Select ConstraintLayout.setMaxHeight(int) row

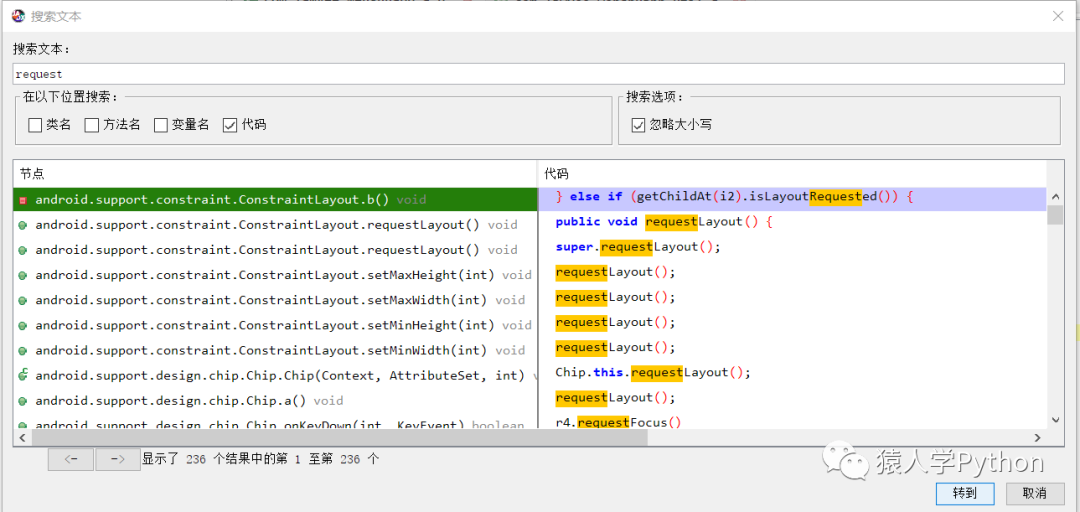pyautogui.click(x=276, y=275)
